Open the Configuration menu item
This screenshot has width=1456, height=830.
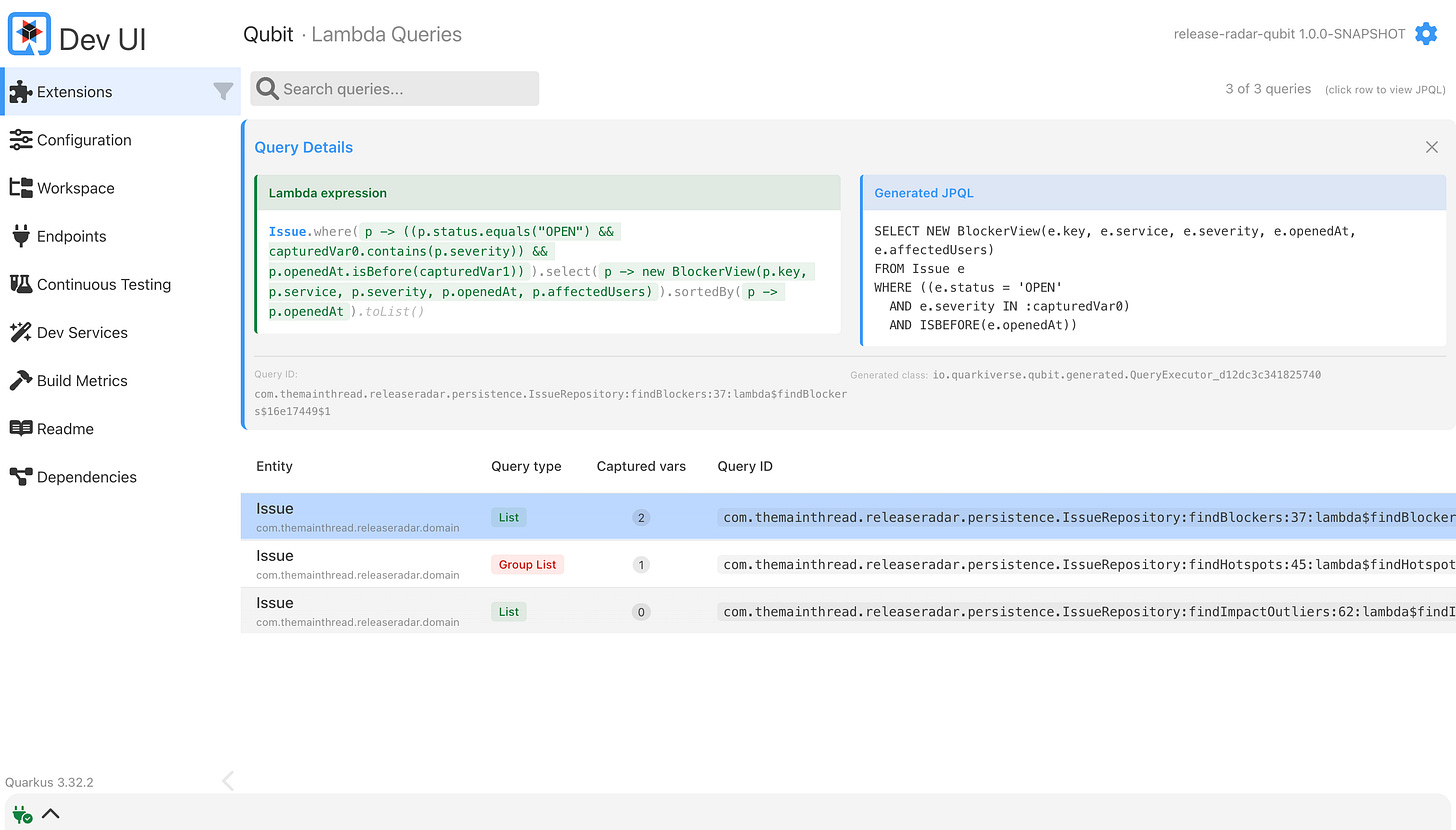tap(121, 140)
